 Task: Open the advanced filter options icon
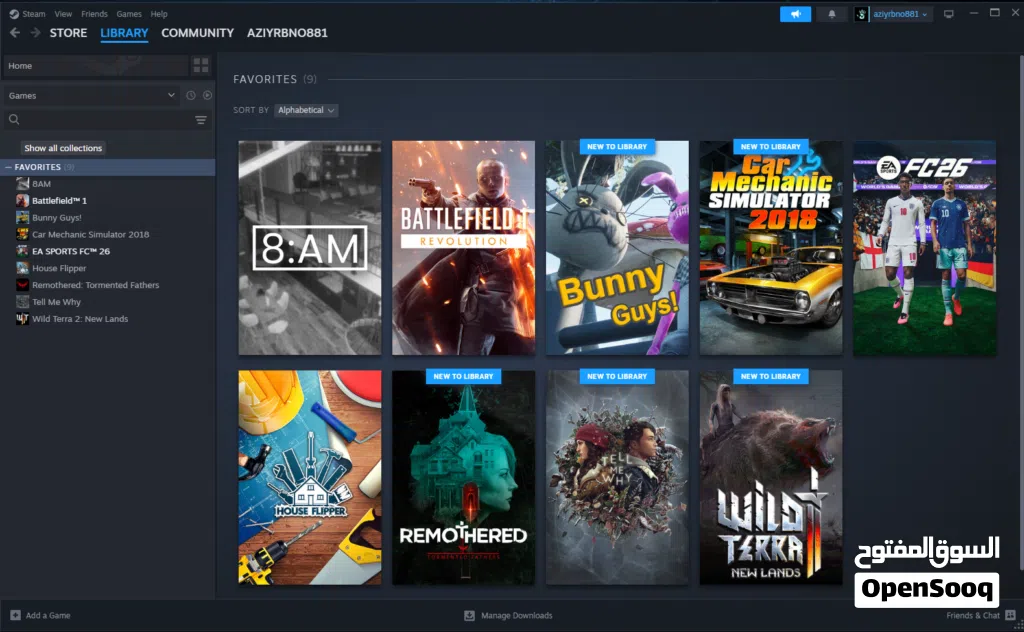(201, 119)
